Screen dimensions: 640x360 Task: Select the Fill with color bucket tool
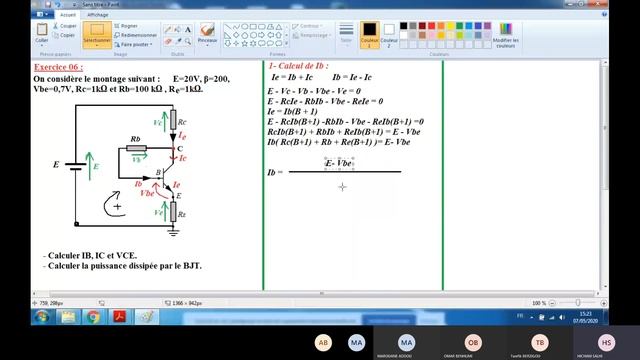178,30
